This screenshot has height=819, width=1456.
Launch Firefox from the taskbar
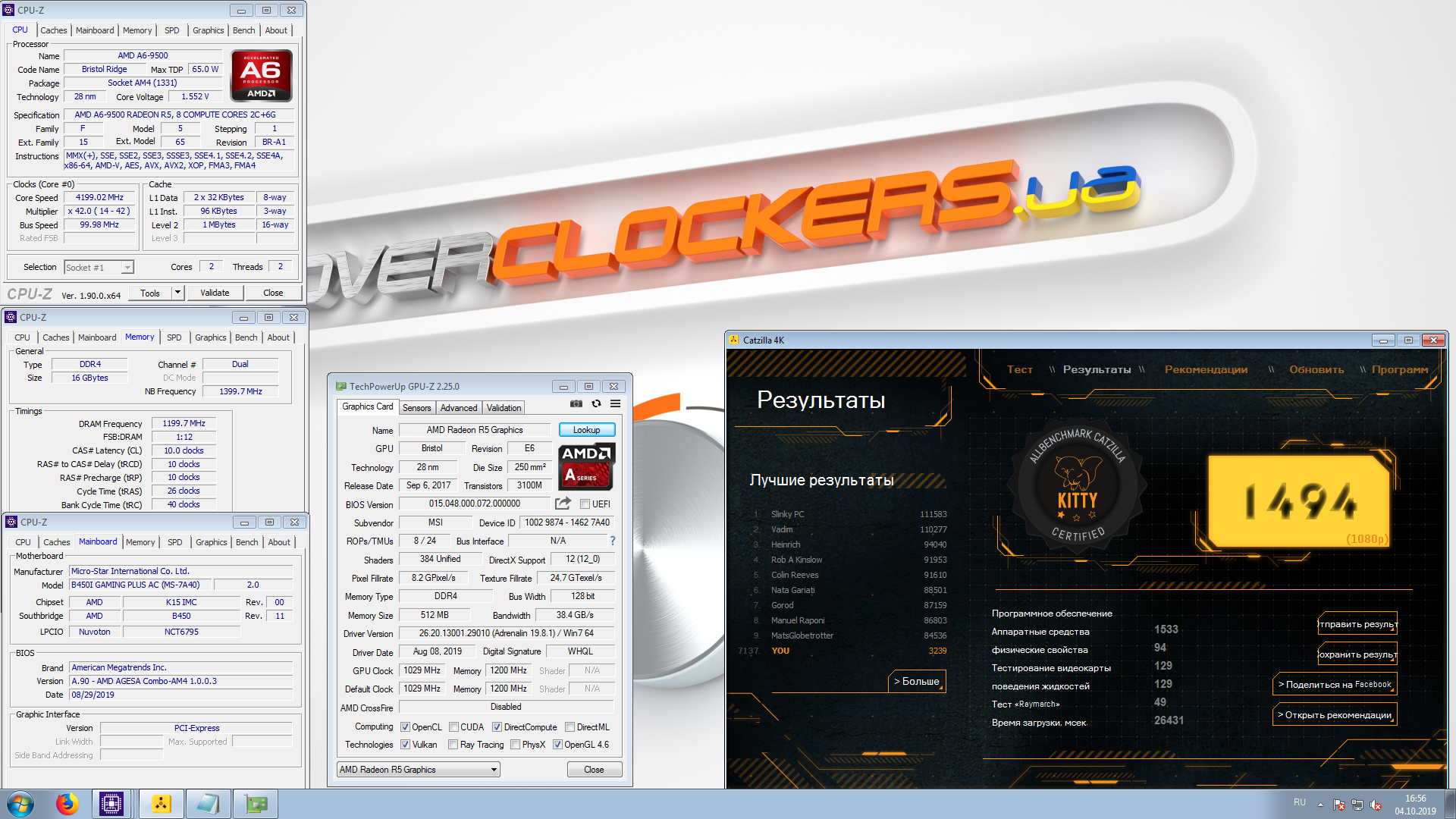click(x=67, y=804)
